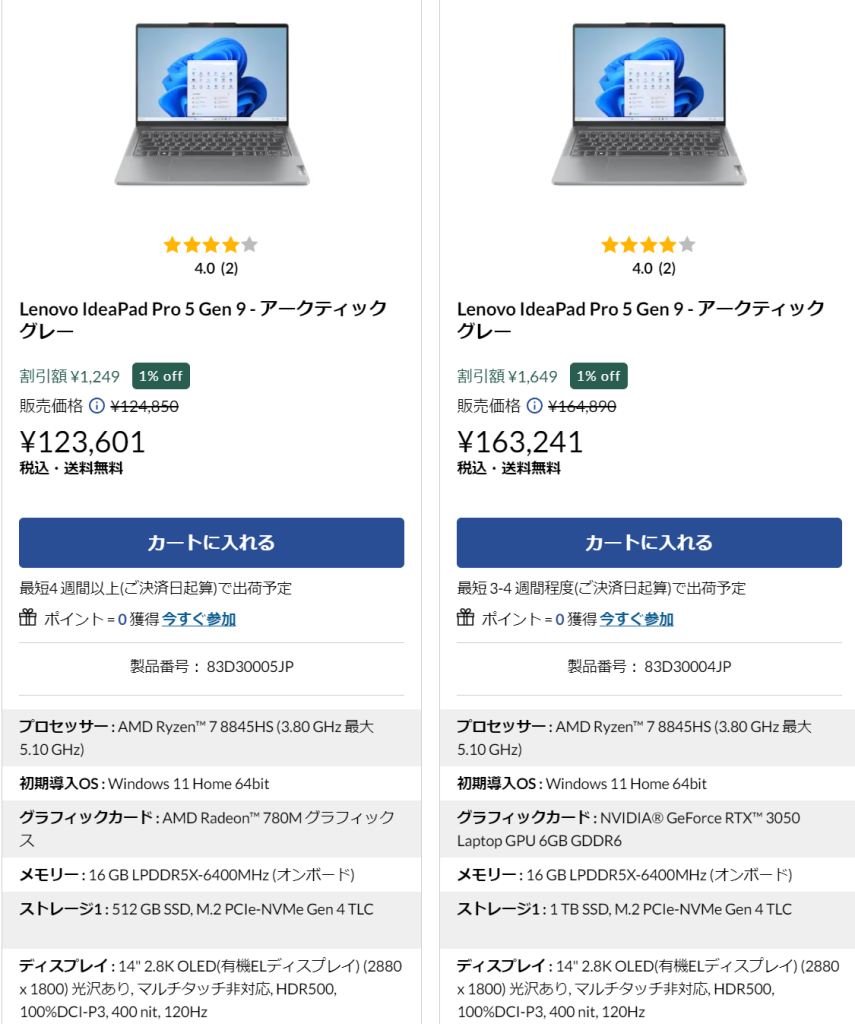Click review count (2) on left product
Viewport: 855px width, 1024px height.
pyautogui.click(x=230, y=268)
